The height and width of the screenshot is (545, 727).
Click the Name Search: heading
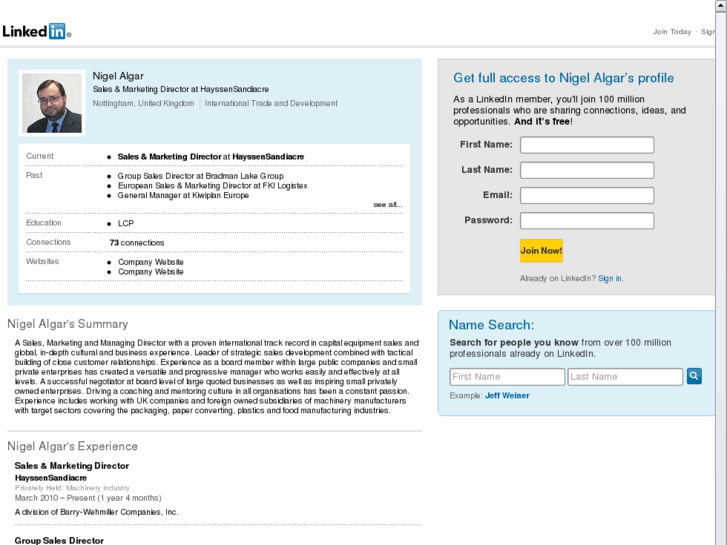pyautogui.click(x=491, y=325)
